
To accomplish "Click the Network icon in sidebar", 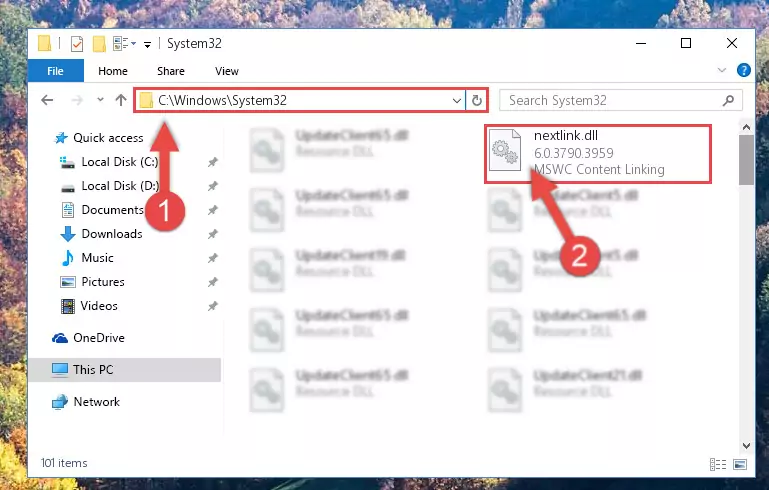I will pyautogui.click(x=60, y=402).
